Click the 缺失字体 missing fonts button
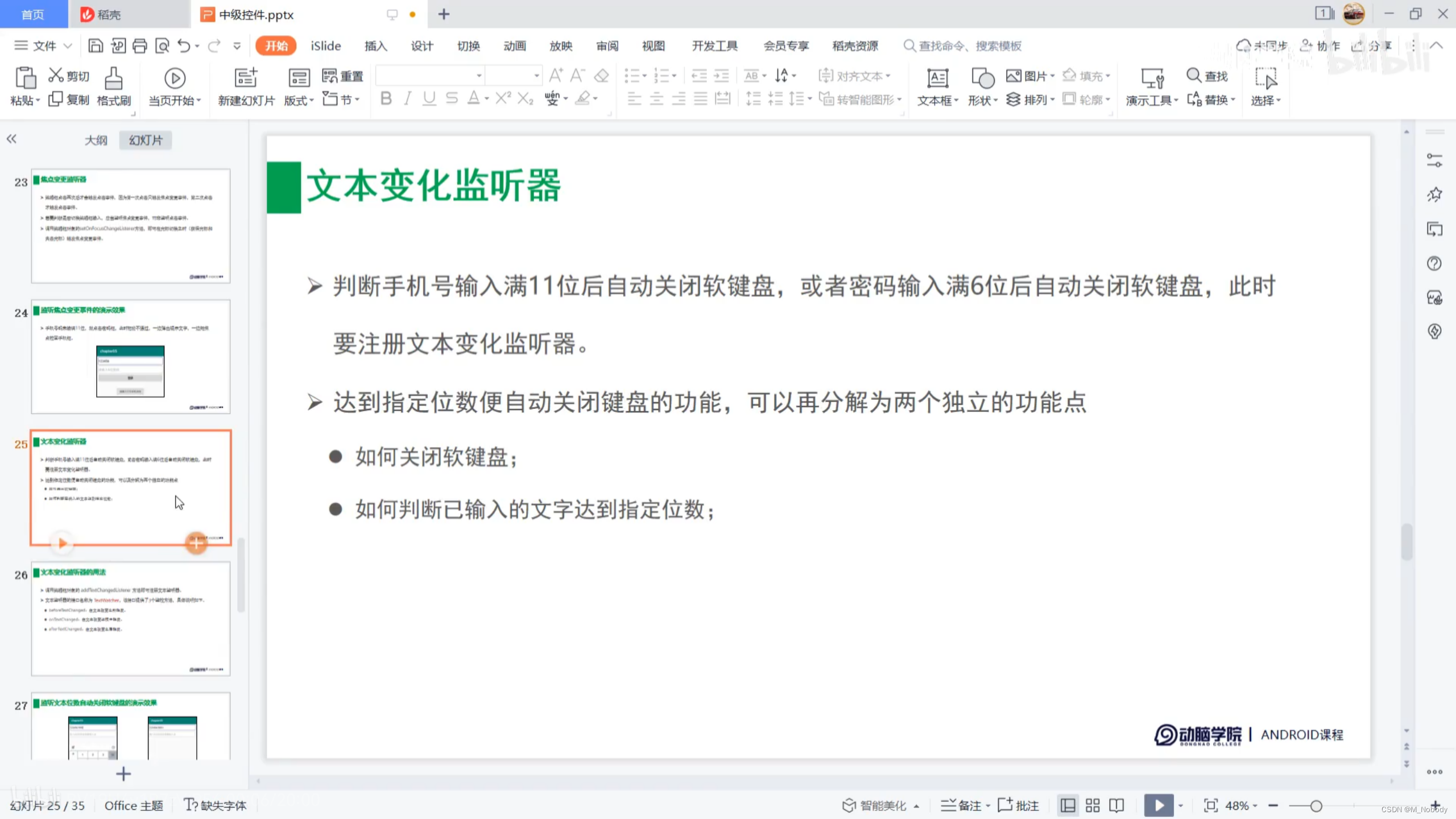The image size is (1456, 819). (x=216, y=805)
